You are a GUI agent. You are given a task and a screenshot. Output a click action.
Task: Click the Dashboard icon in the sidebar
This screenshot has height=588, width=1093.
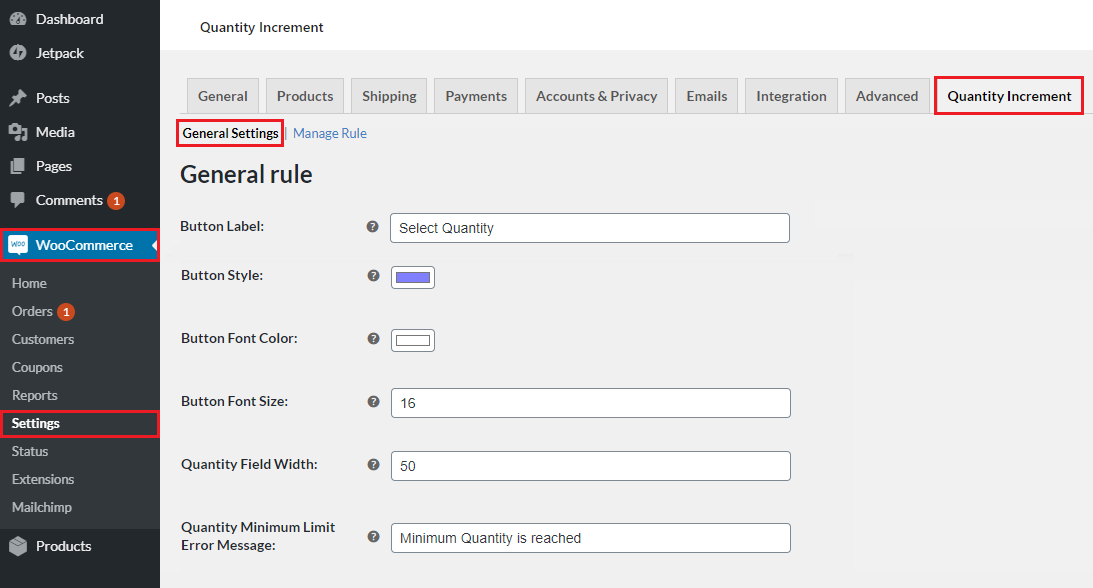coord(16,18)
